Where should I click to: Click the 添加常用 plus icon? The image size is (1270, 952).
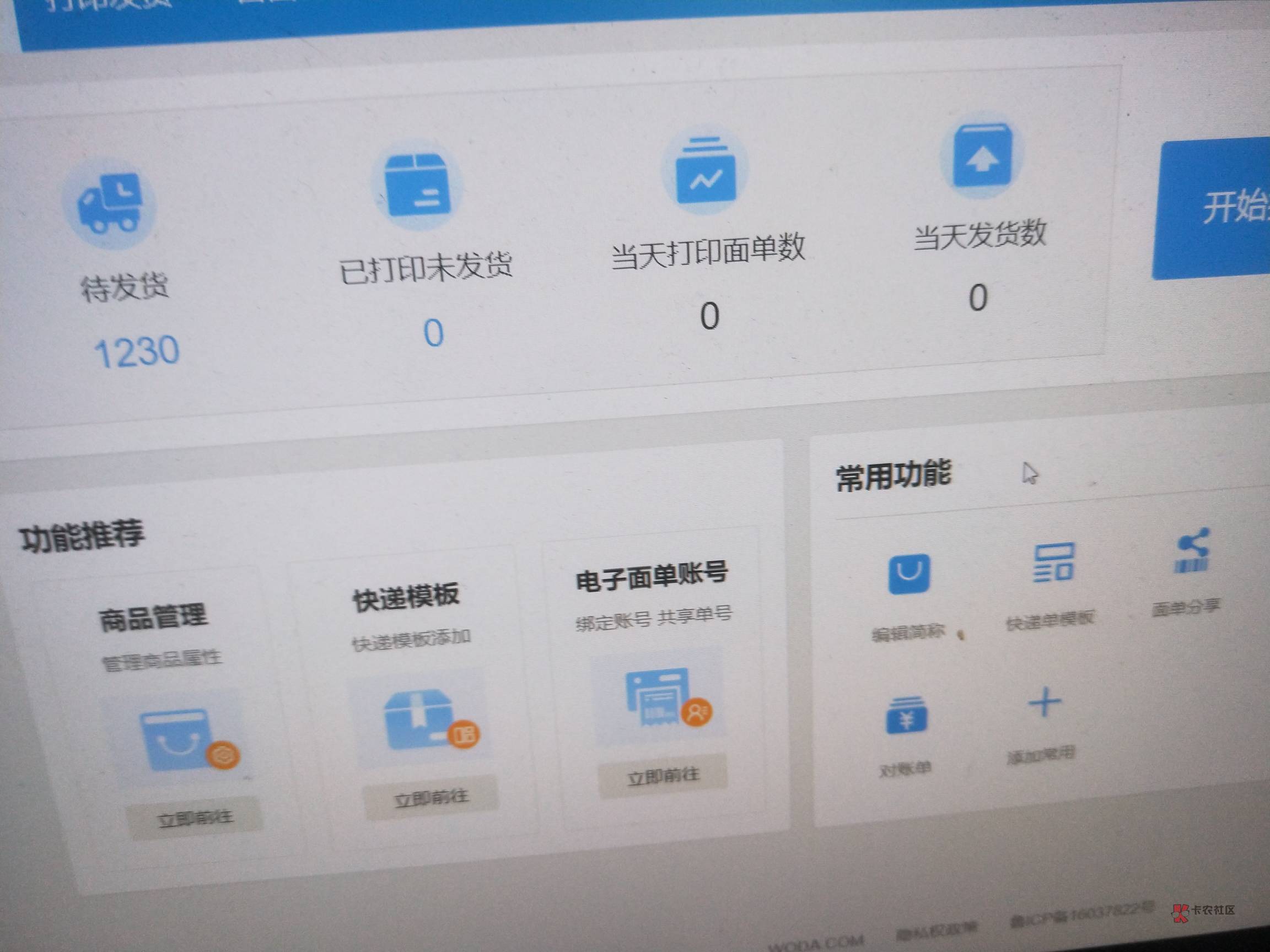1045,702
